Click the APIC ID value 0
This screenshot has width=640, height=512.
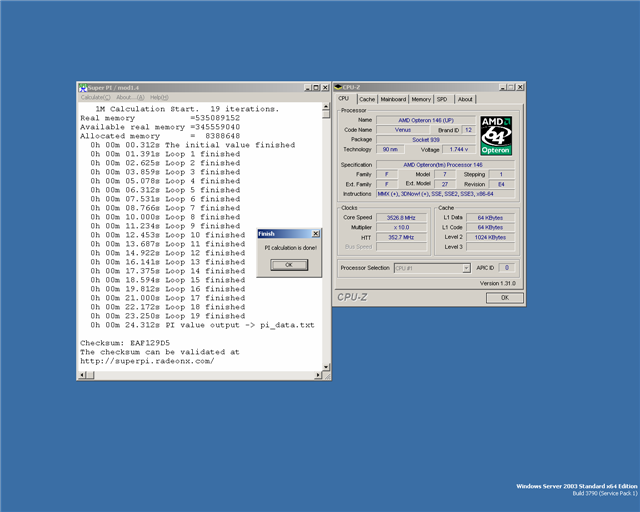507,268
